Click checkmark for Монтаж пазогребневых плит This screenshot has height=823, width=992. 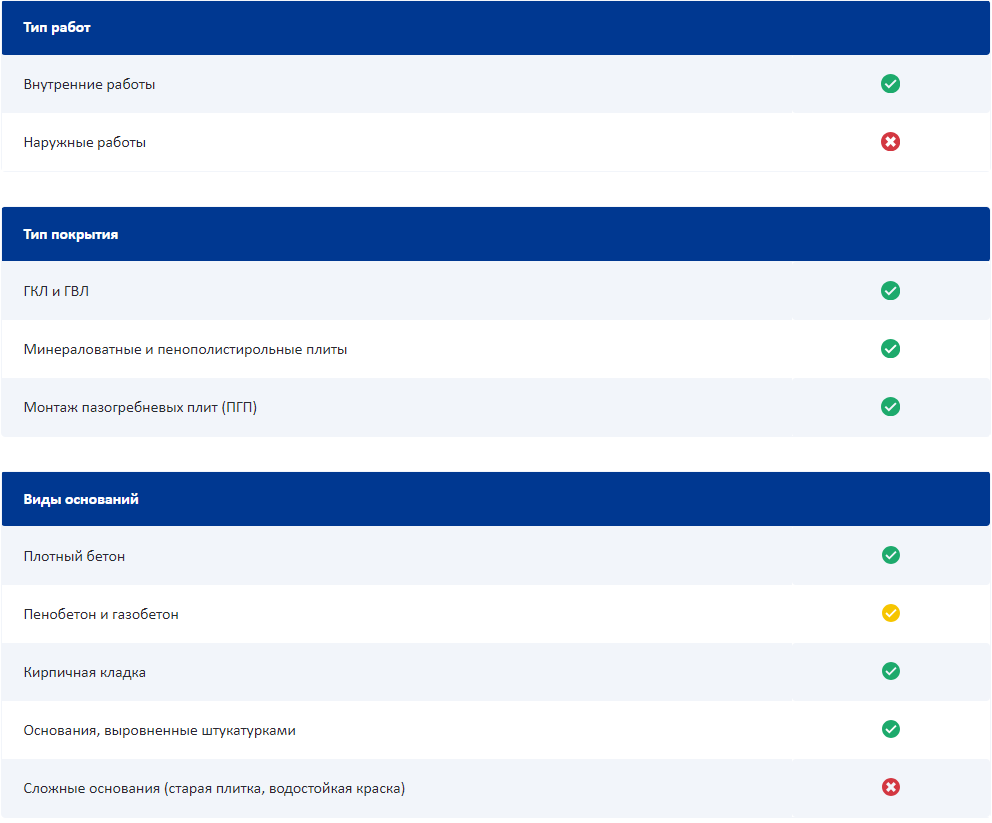coord(890,407)
